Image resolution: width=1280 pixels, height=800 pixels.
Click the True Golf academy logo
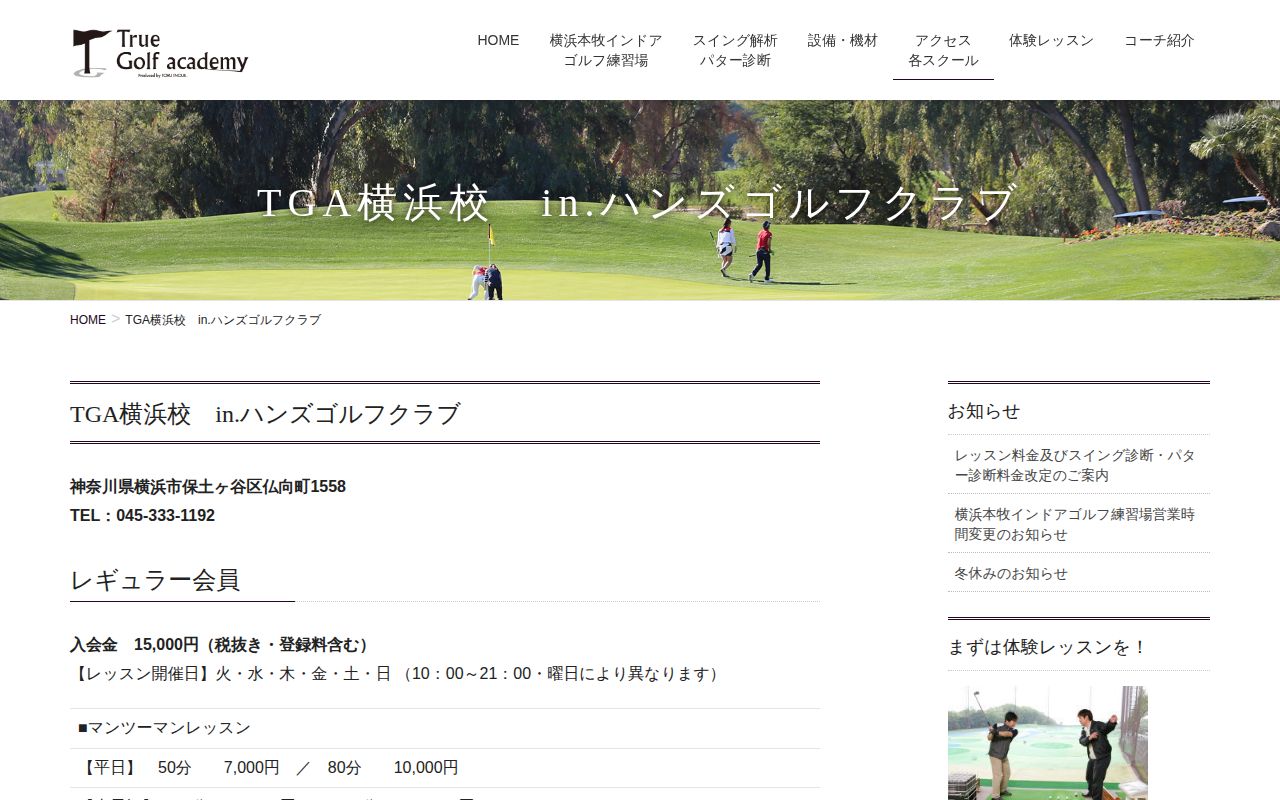(160, 53)
